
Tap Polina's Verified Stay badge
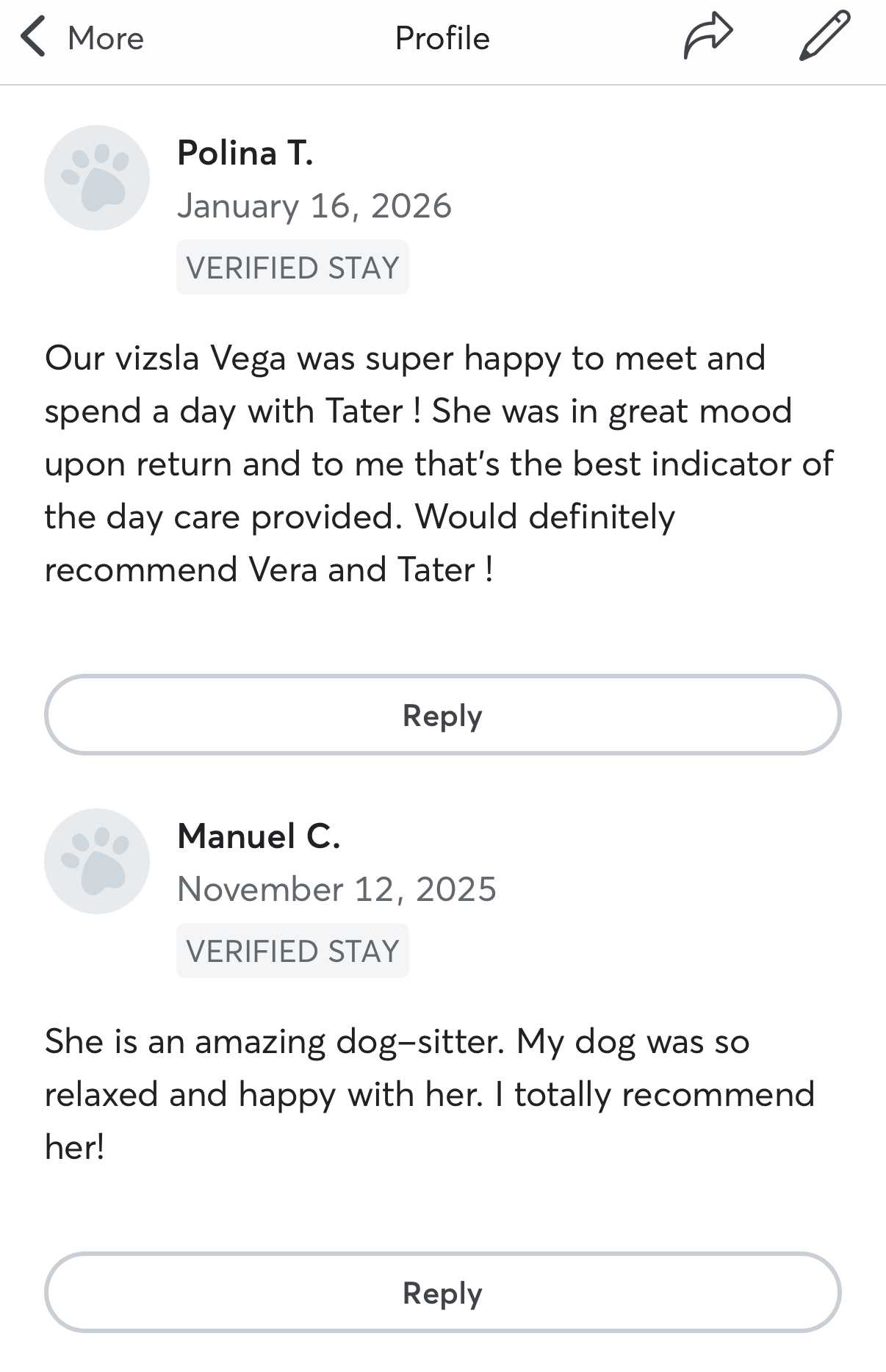click(292, 267)
